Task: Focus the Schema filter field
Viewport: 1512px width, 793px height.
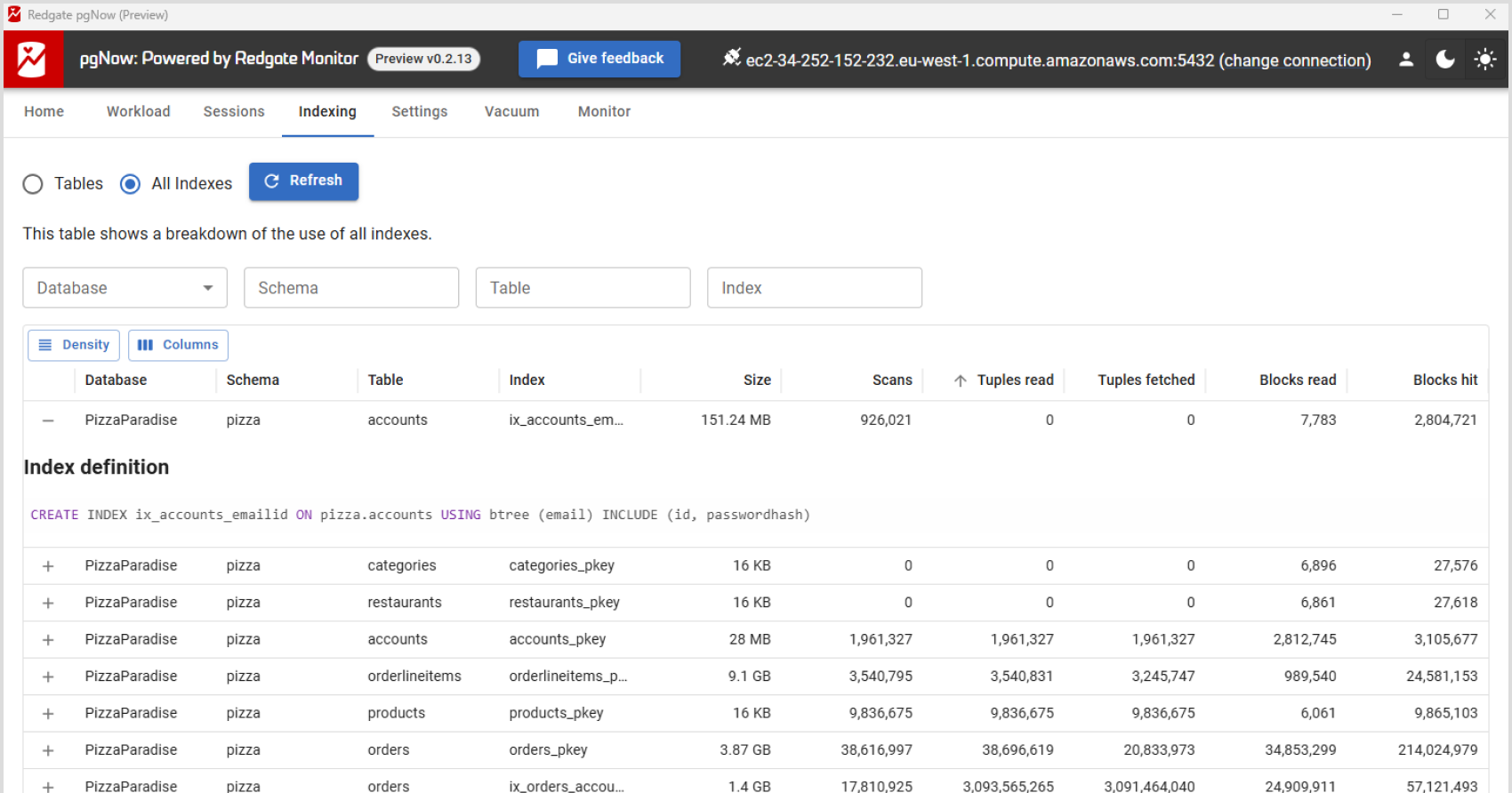Action: click(351, 288)
